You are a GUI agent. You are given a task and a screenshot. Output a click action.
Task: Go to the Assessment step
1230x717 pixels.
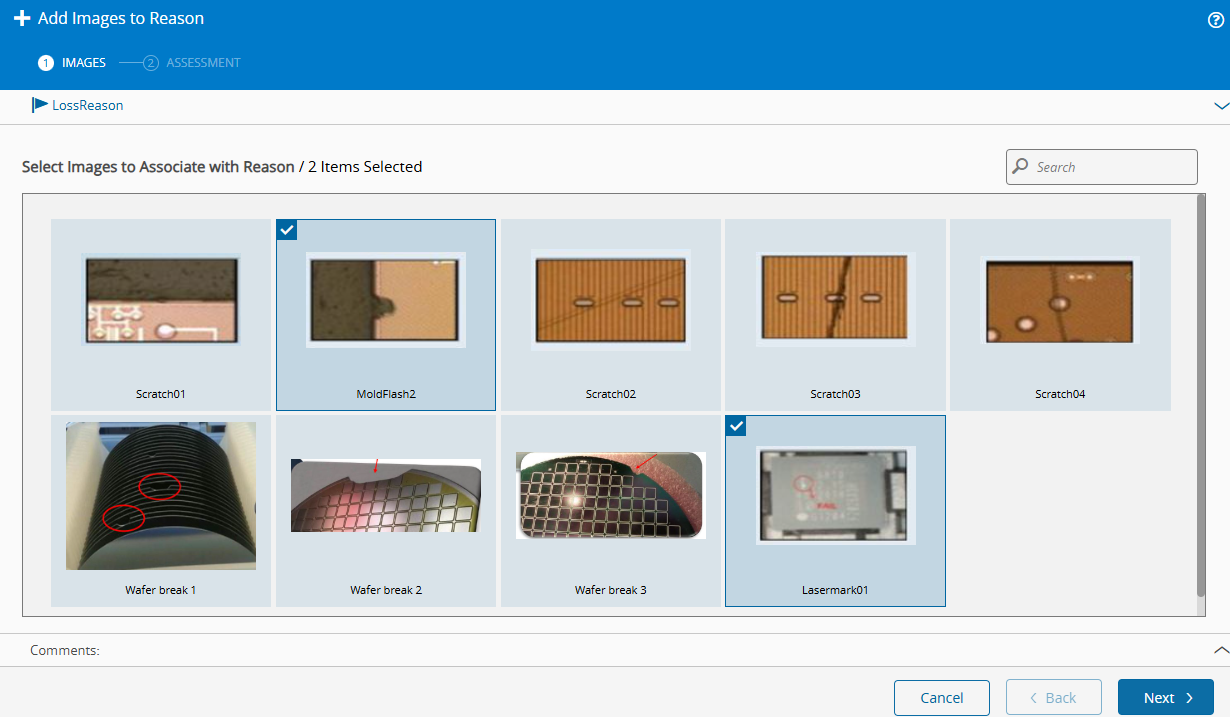tap(192, 62)
